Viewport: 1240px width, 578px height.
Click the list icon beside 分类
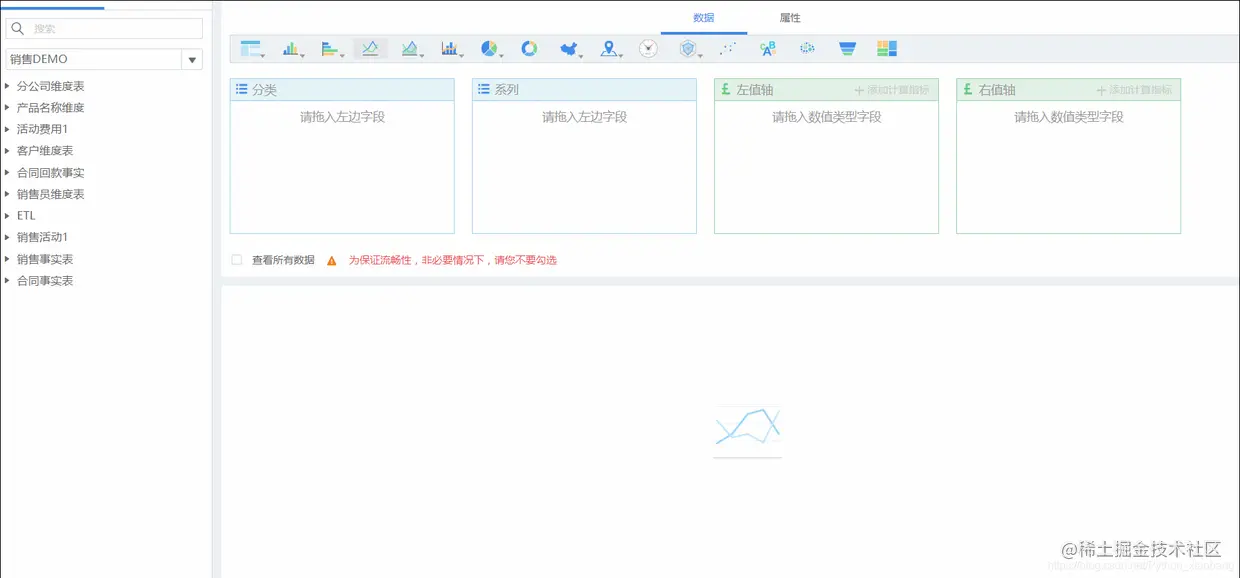241,89
